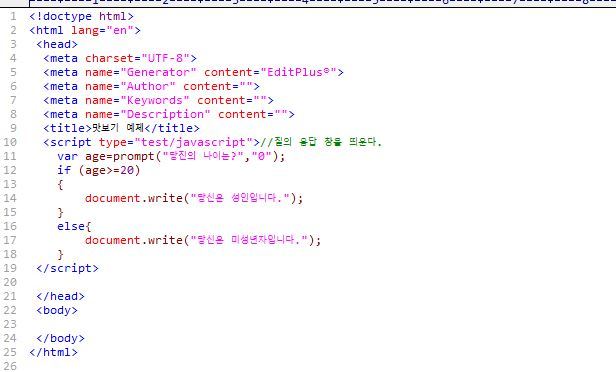Click the if (age>=20) condition

pyautogui.click(x=99, y=170)
